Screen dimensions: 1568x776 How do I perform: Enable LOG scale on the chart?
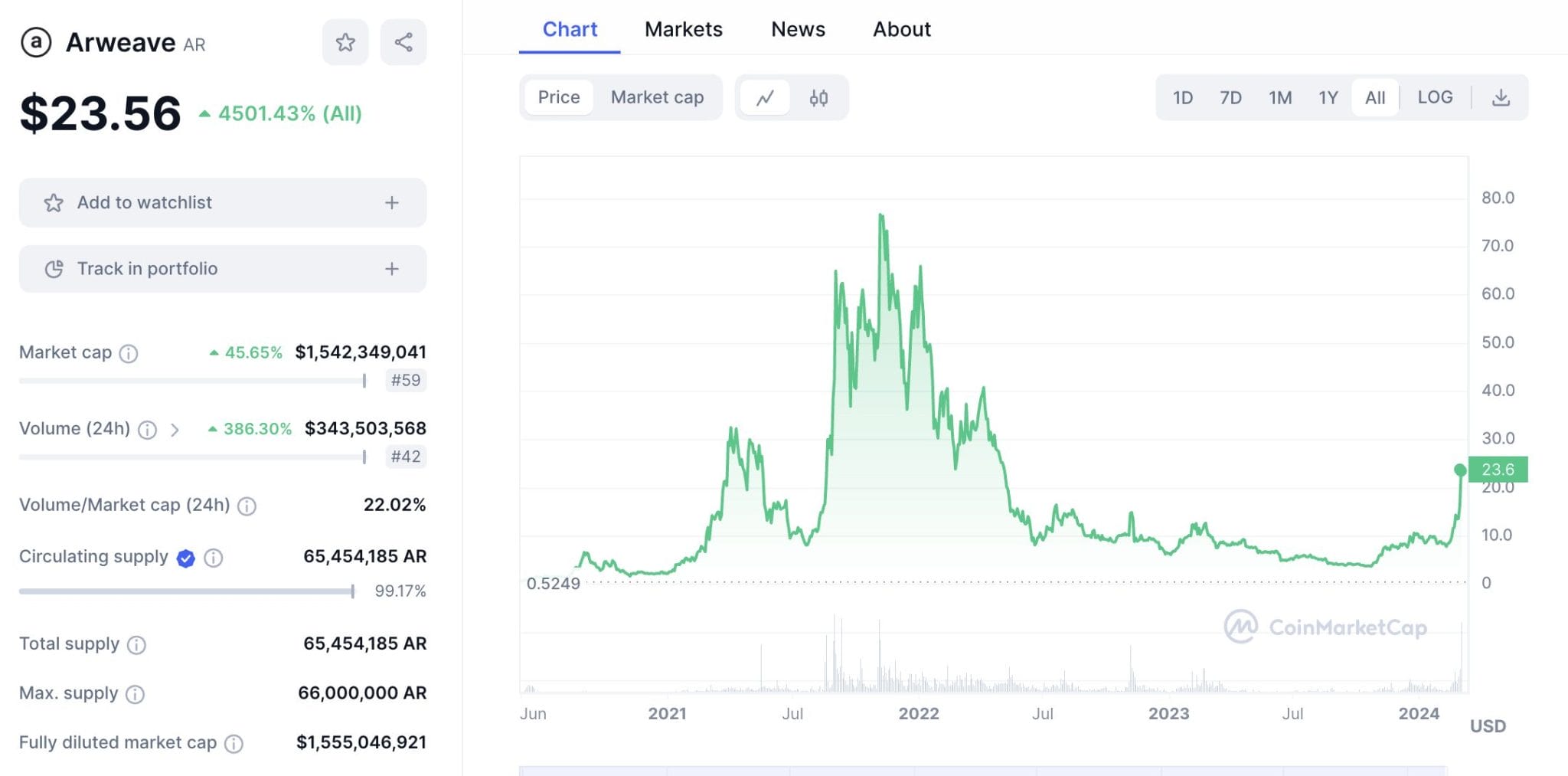coord(1435,97)
